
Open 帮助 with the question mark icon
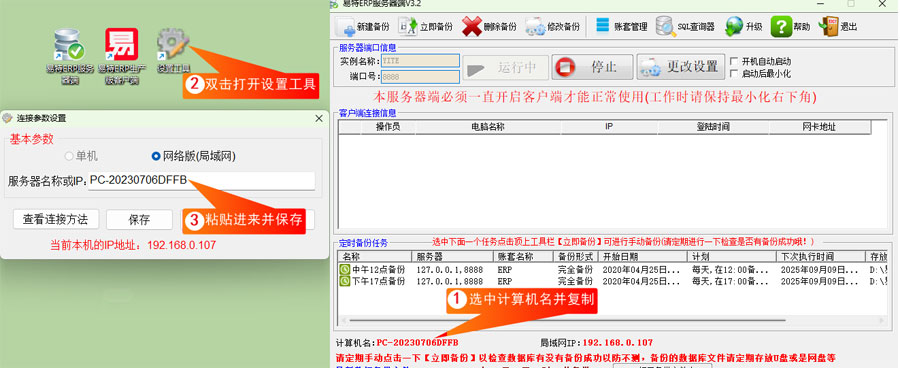(x=781, y=26)
